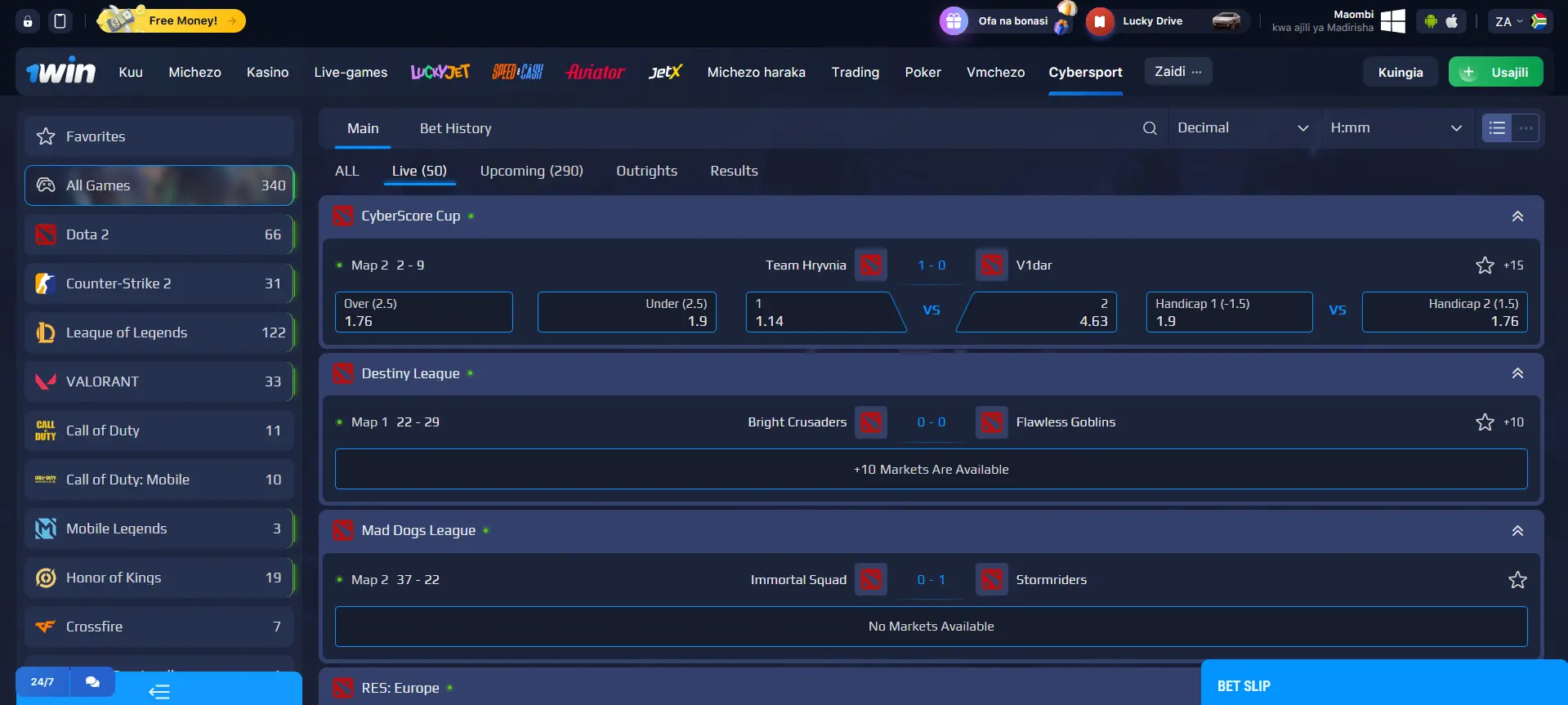Collapse sidebar with the menu arrow icon
The height and width of the screenshot is (705, 1568).
pos(159,692)
